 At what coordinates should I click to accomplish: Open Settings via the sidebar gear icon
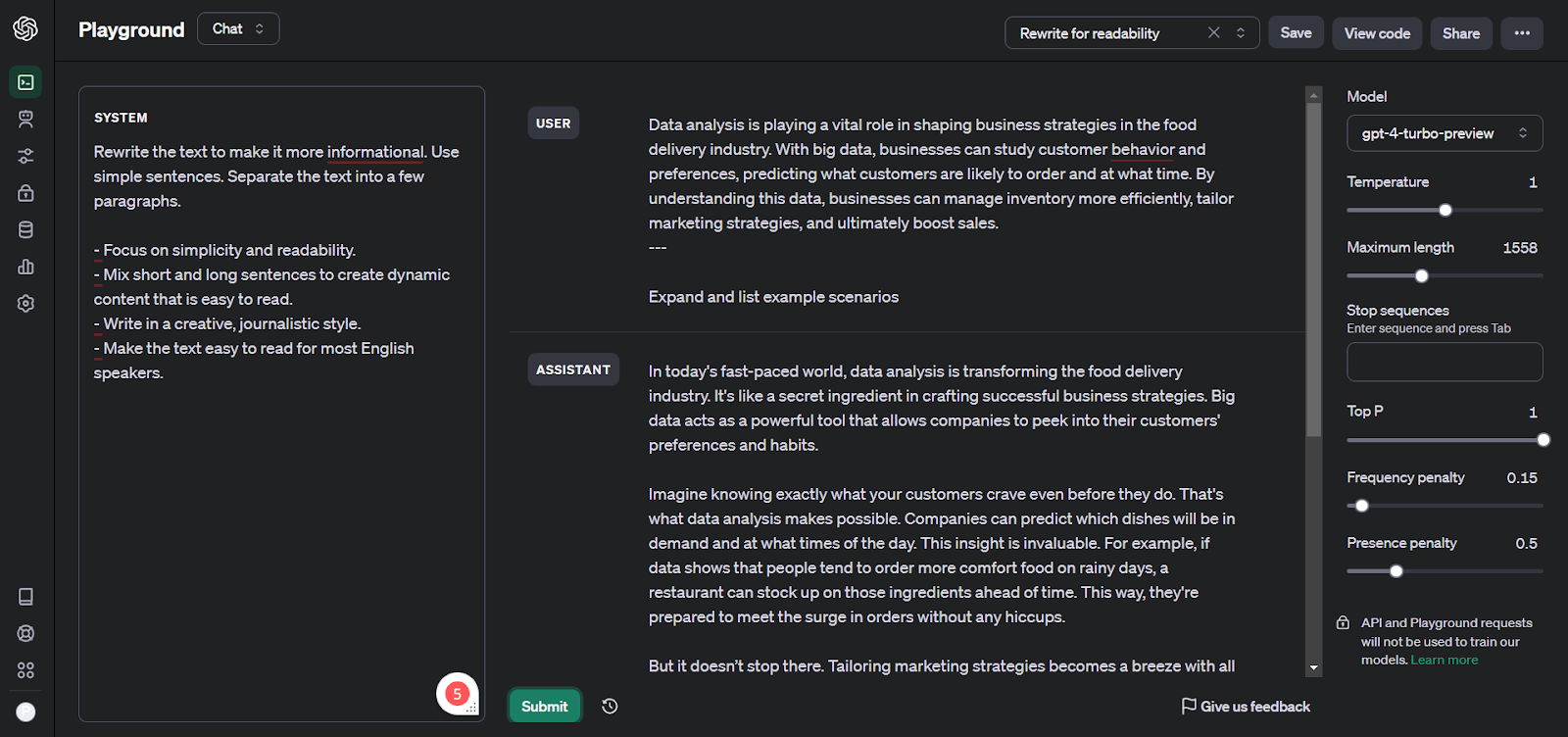point(26,304)
